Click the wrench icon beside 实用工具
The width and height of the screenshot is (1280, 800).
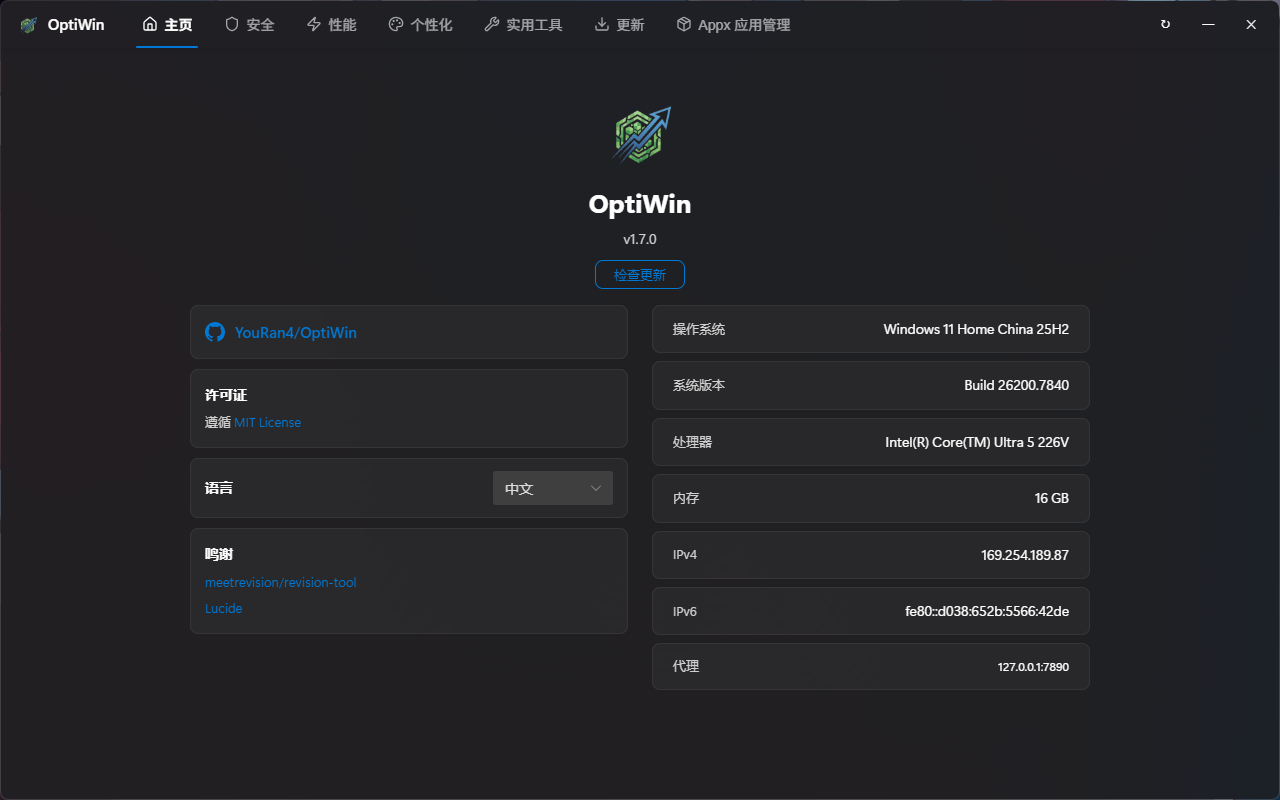(492, 24)
